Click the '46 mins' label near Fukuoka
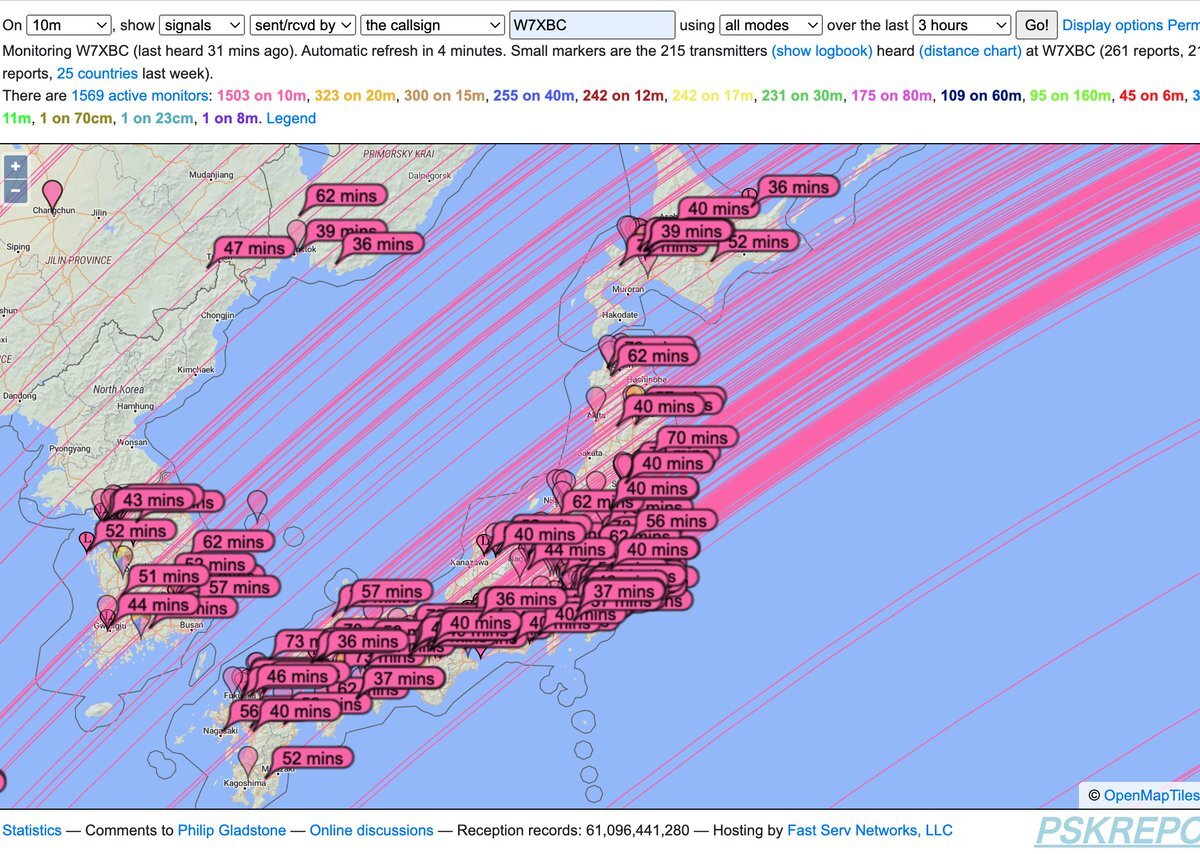The image size is (1200, 854). click(x=296, y=676)
